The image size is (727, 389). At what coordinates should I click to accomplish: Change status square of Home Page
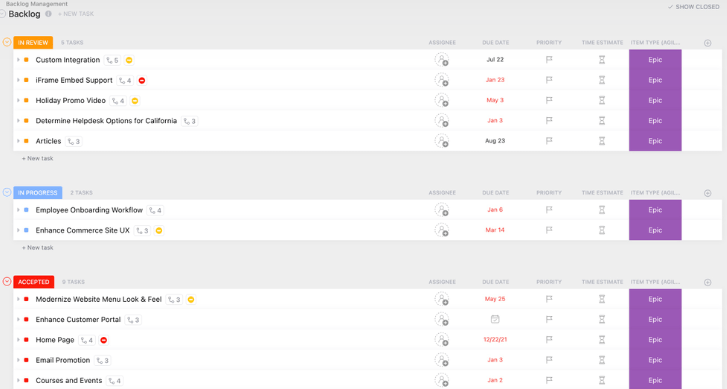point(26,340)
